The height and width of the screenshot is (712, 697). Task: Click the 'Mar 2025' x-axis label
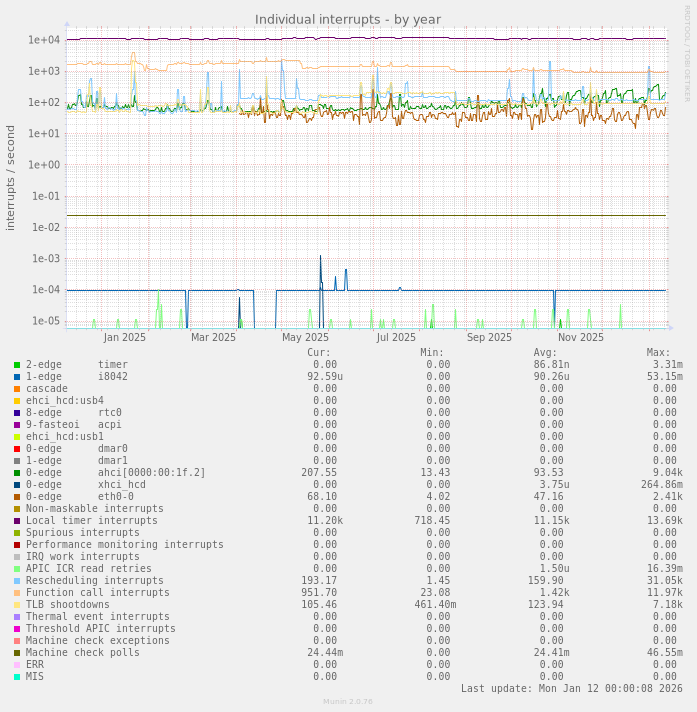point(213,338)
